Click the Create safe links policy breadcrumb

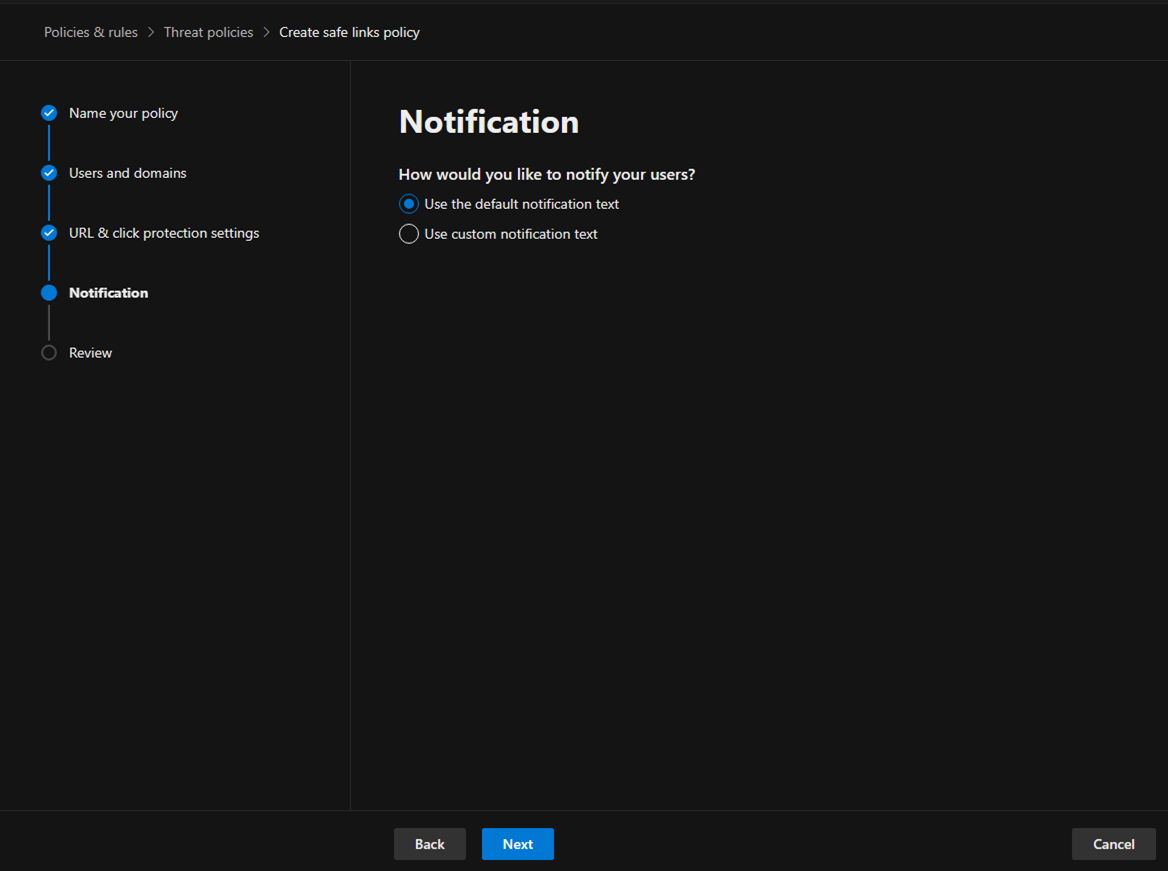[x=349, y=33]
